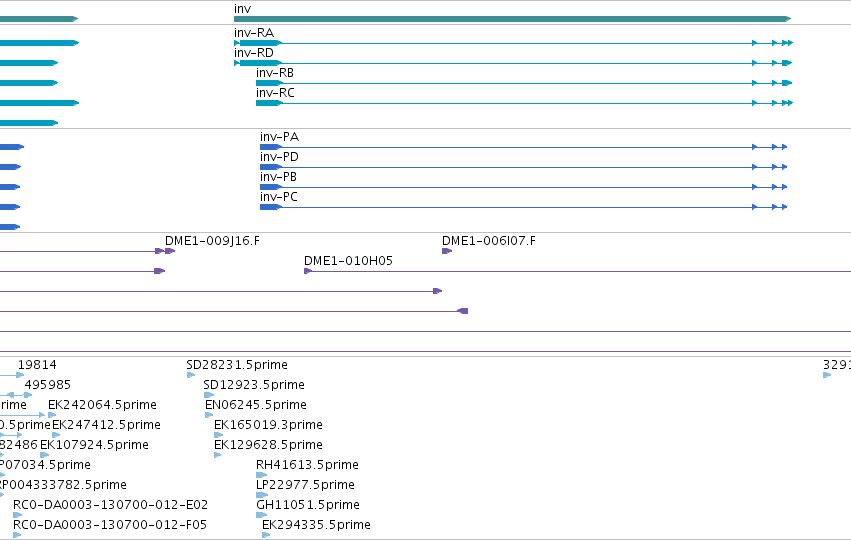Select the LP22977.5prime EST label
This screenshot has width=851, height=540.
click(305, 485)
